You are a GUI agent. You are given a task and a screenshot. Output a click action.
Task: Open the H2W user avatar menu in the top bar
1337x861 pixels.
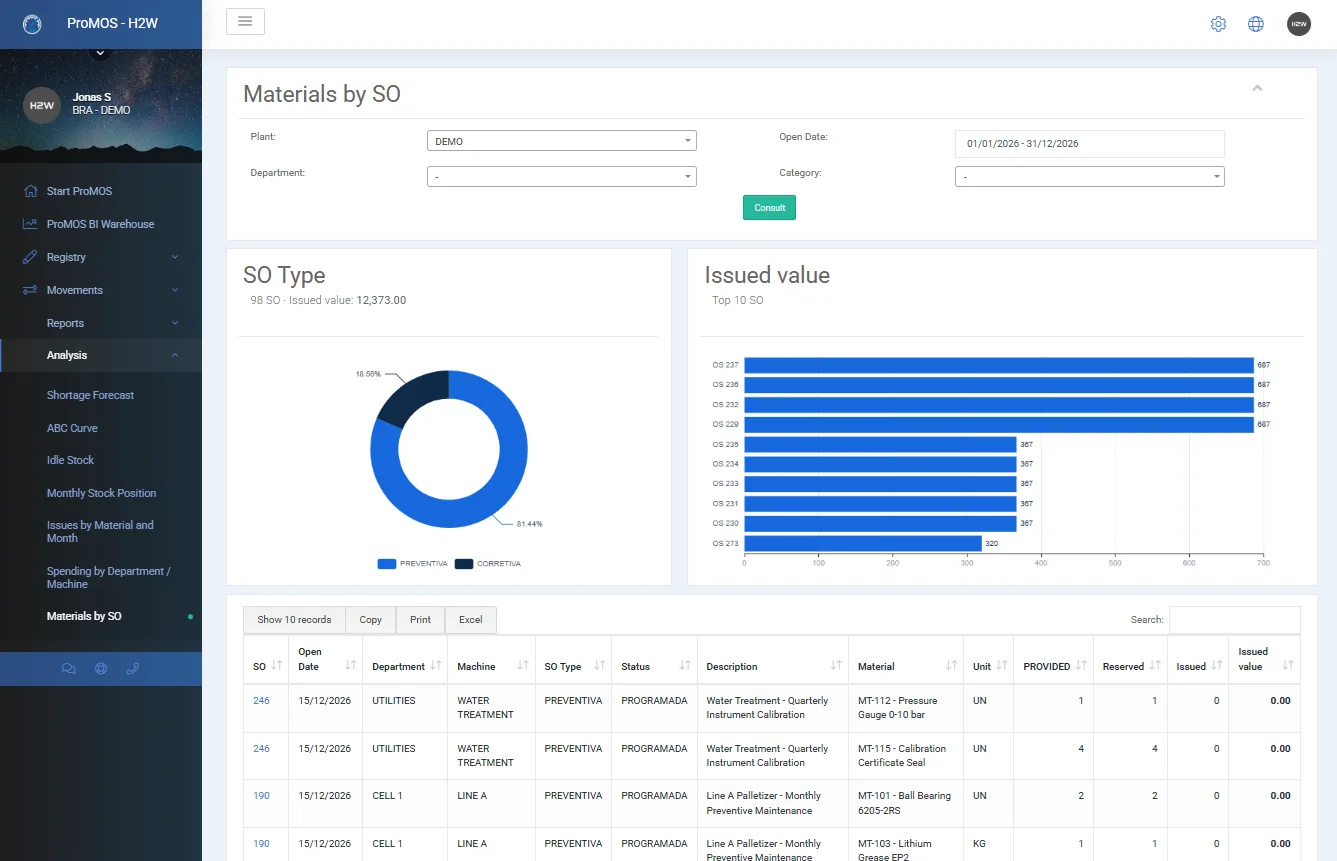point(1299,24)
